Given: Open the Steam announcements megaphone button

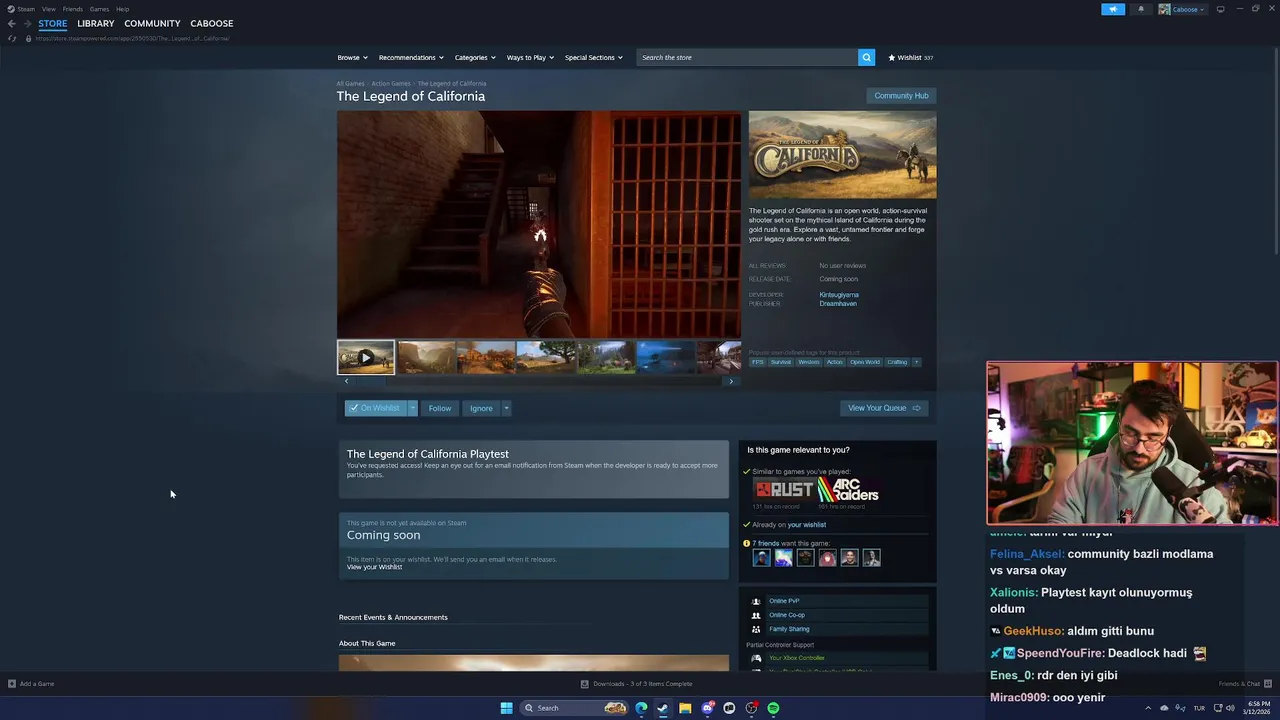Looking at the screenshot, I should [1113, 9].
